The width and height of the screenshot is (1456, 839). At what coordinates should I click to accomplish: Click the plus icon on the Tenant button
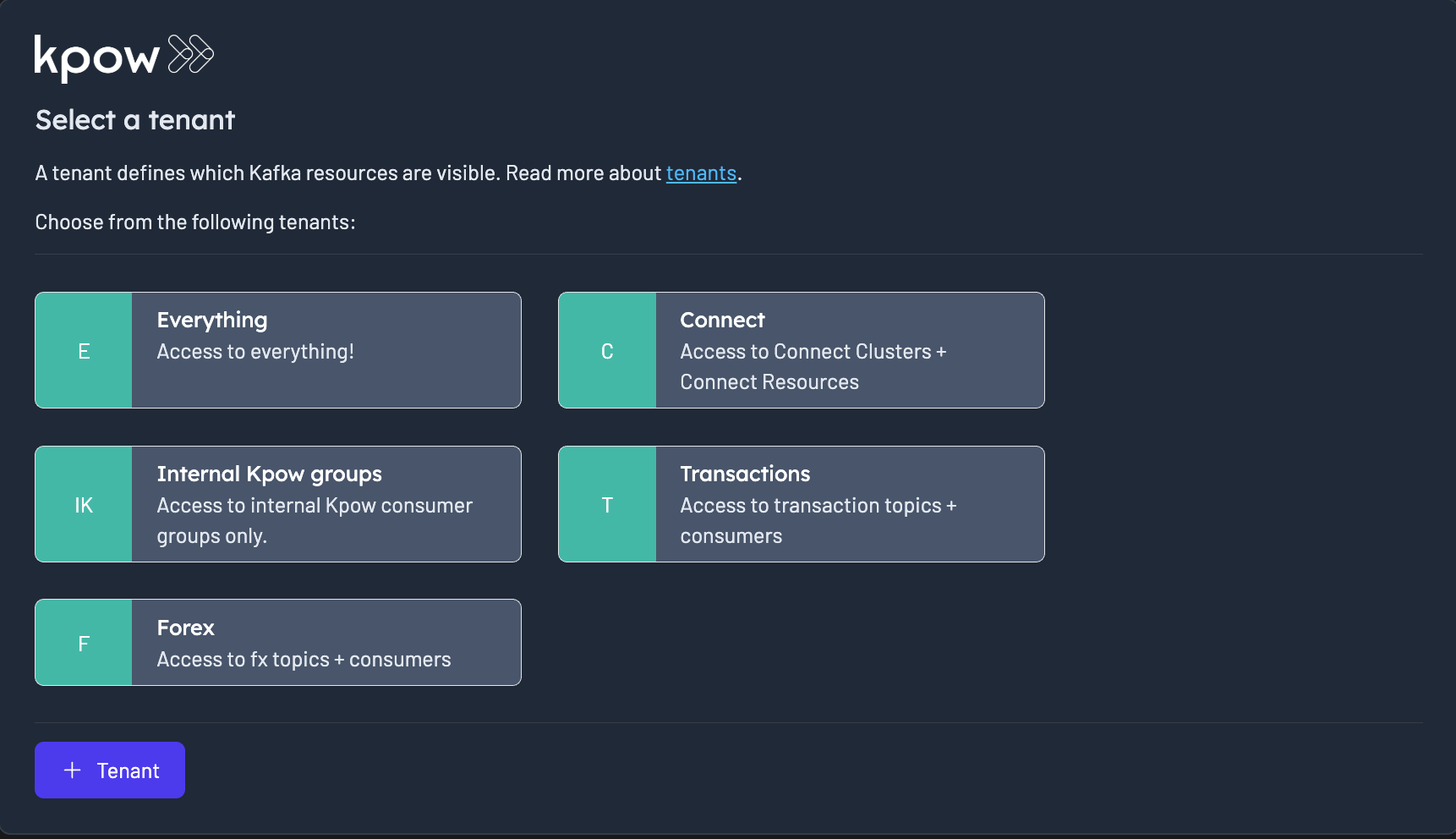tap(73, 770)
